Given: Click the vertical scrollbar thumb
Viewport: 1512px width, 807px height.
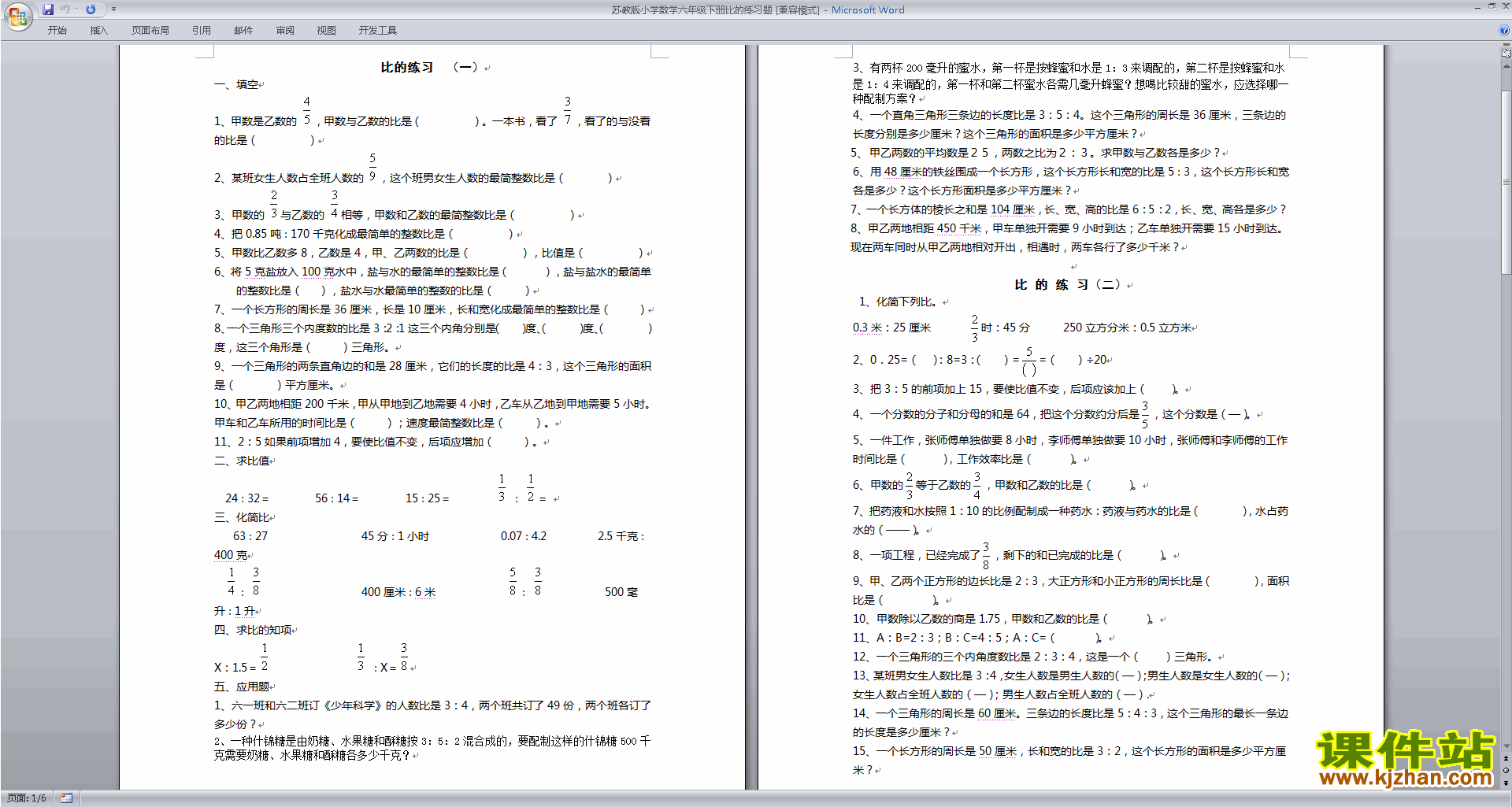Looking at the screenshot, I should [1506, 182].
